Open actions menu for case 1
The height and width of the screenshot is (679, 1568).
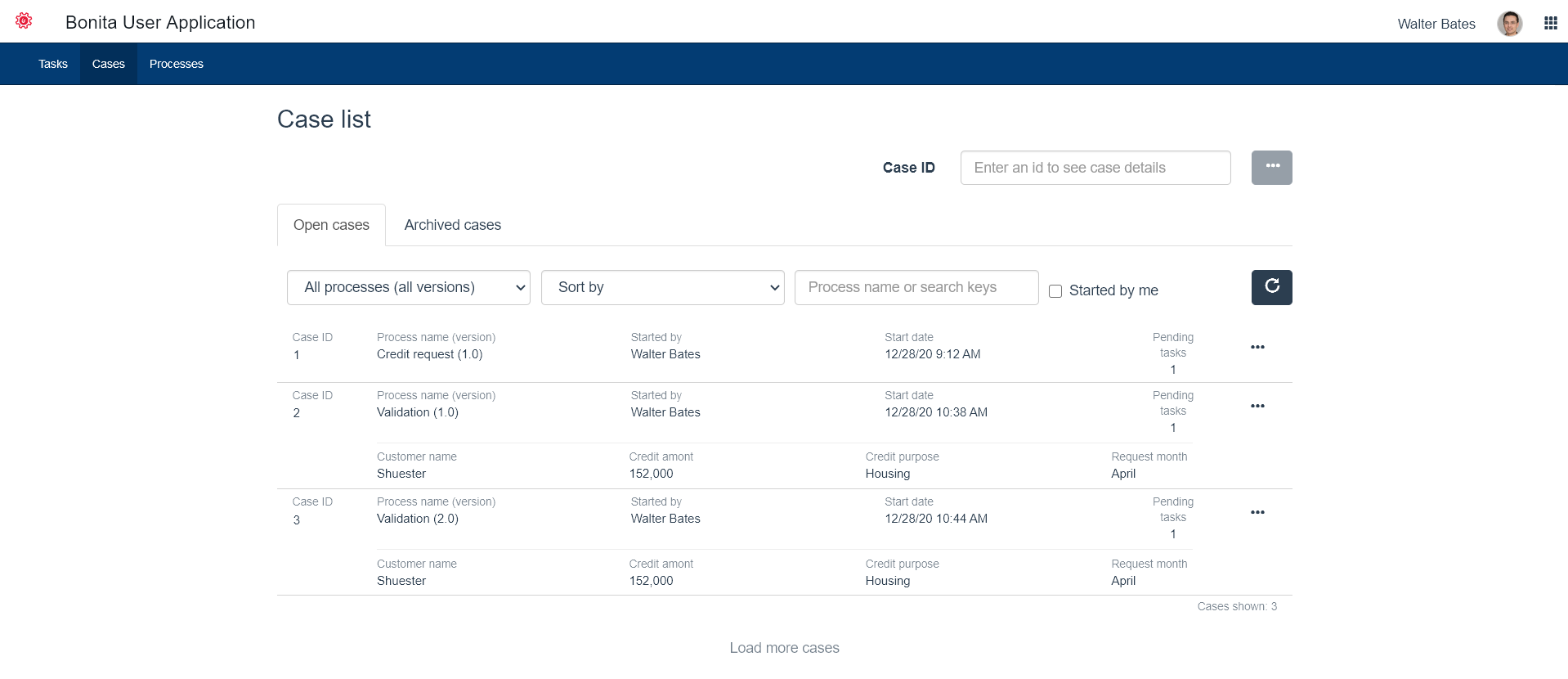[1257, 348]
